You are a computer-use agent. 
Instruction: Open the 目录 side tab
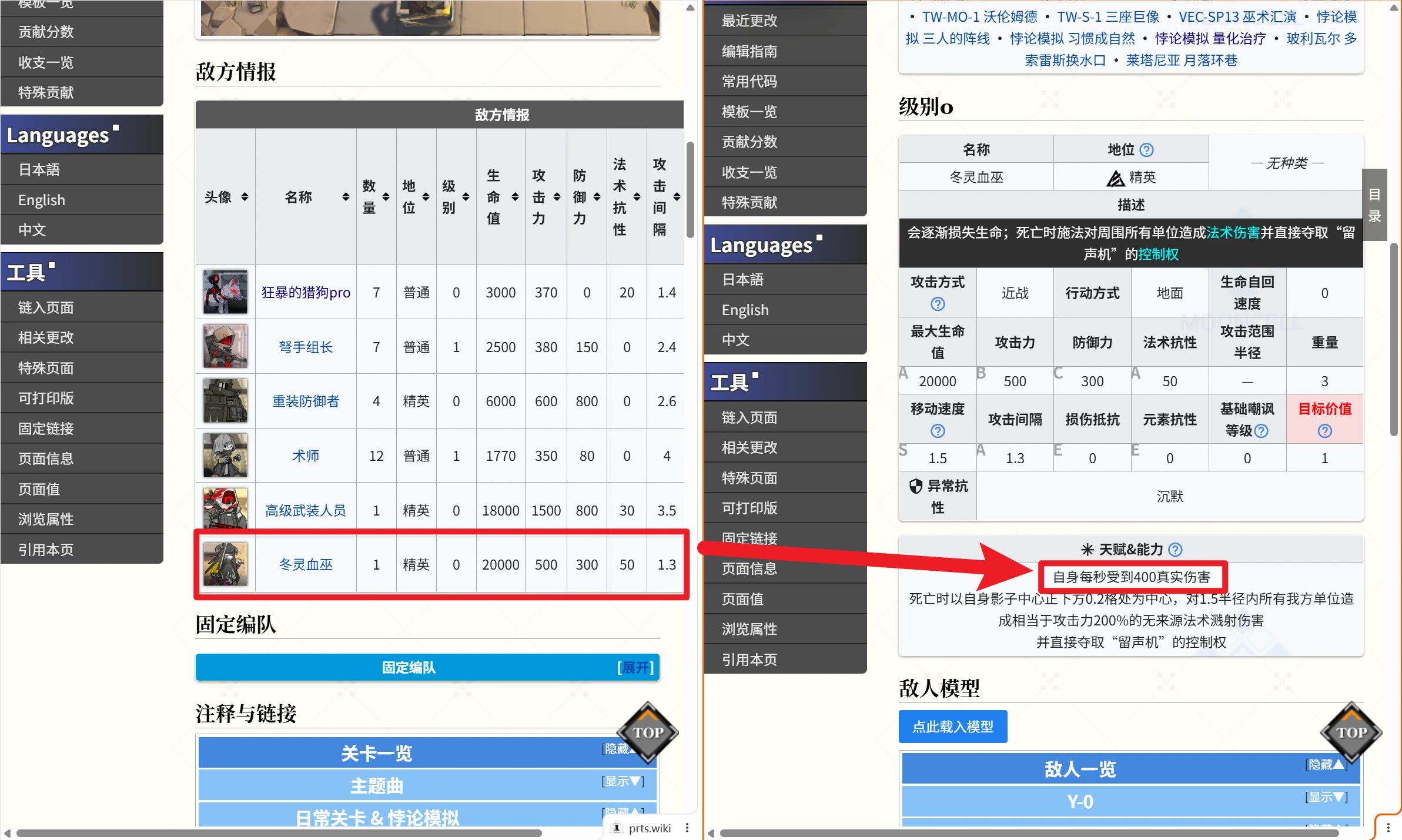coord(1374,205)
